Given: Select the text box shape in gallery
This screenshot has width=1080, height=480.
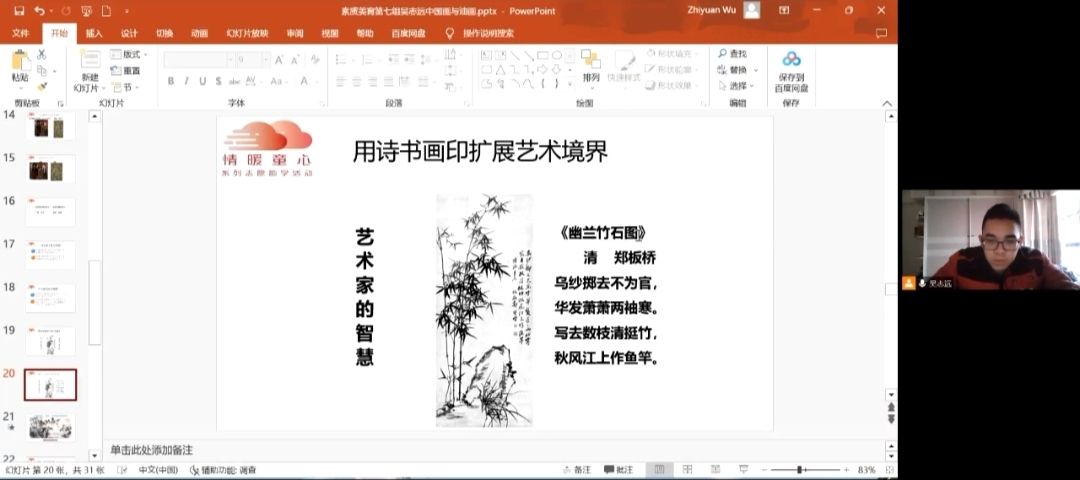Looking at the screenshot, I should click(x=486, y=55).
